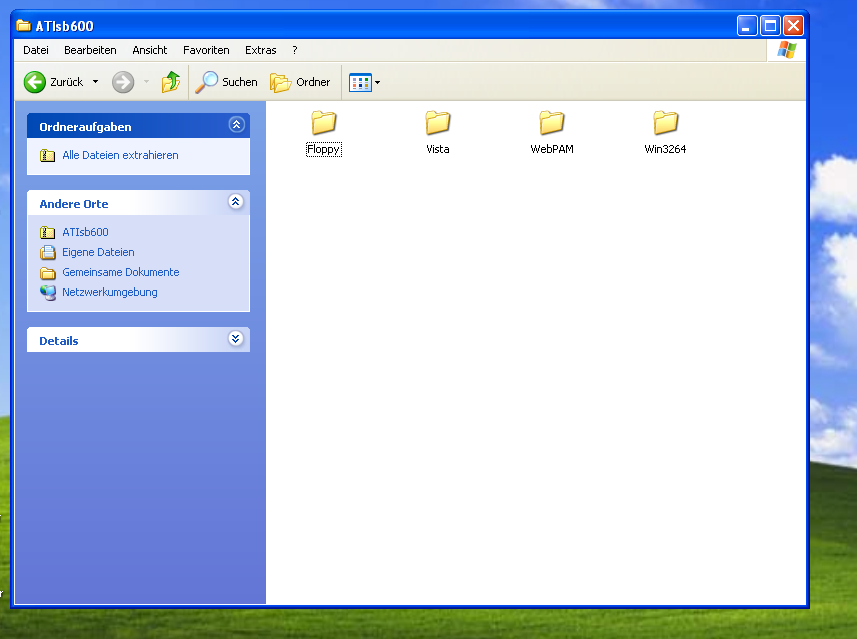
Task: Expand the Details panel
Action: (x=236, y=339)
